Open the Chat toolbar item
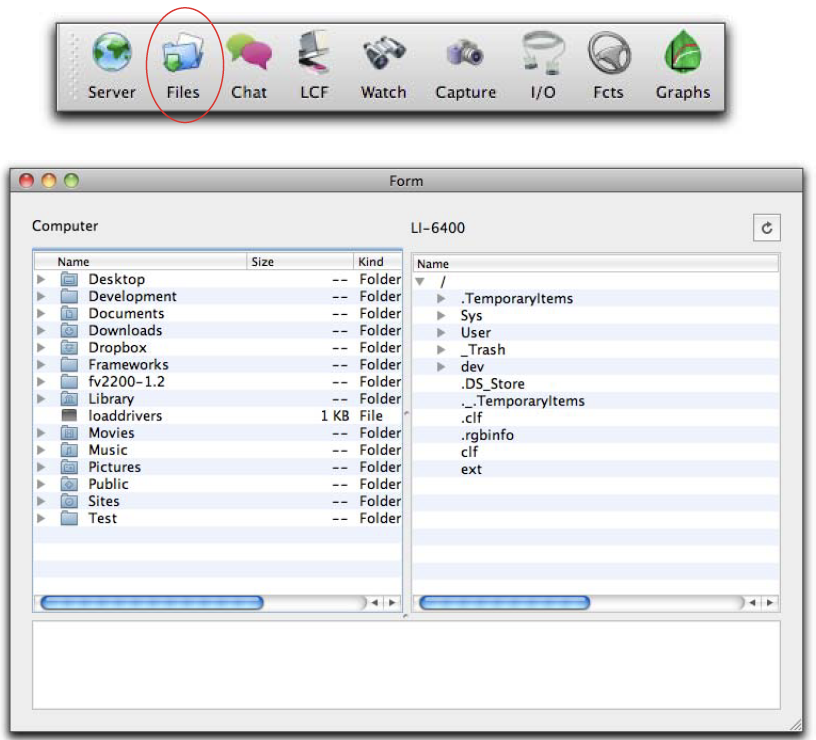The height and width of the screenshot is (740, 816). 249,66
